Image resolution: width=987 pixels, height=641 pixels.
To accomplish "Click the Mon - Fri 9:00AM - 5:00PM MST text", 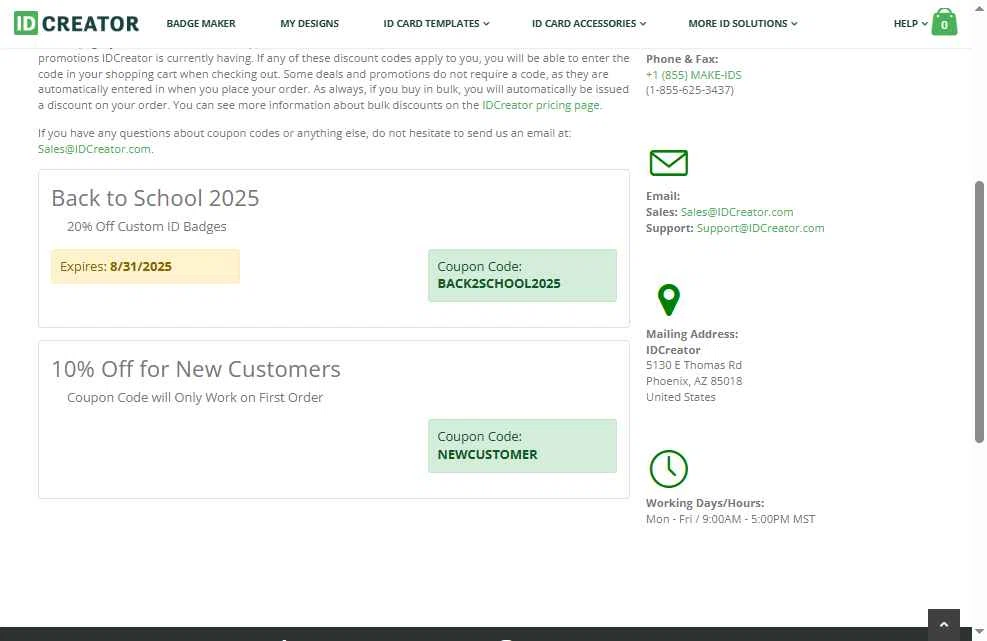I will click(x=730, y=519).
